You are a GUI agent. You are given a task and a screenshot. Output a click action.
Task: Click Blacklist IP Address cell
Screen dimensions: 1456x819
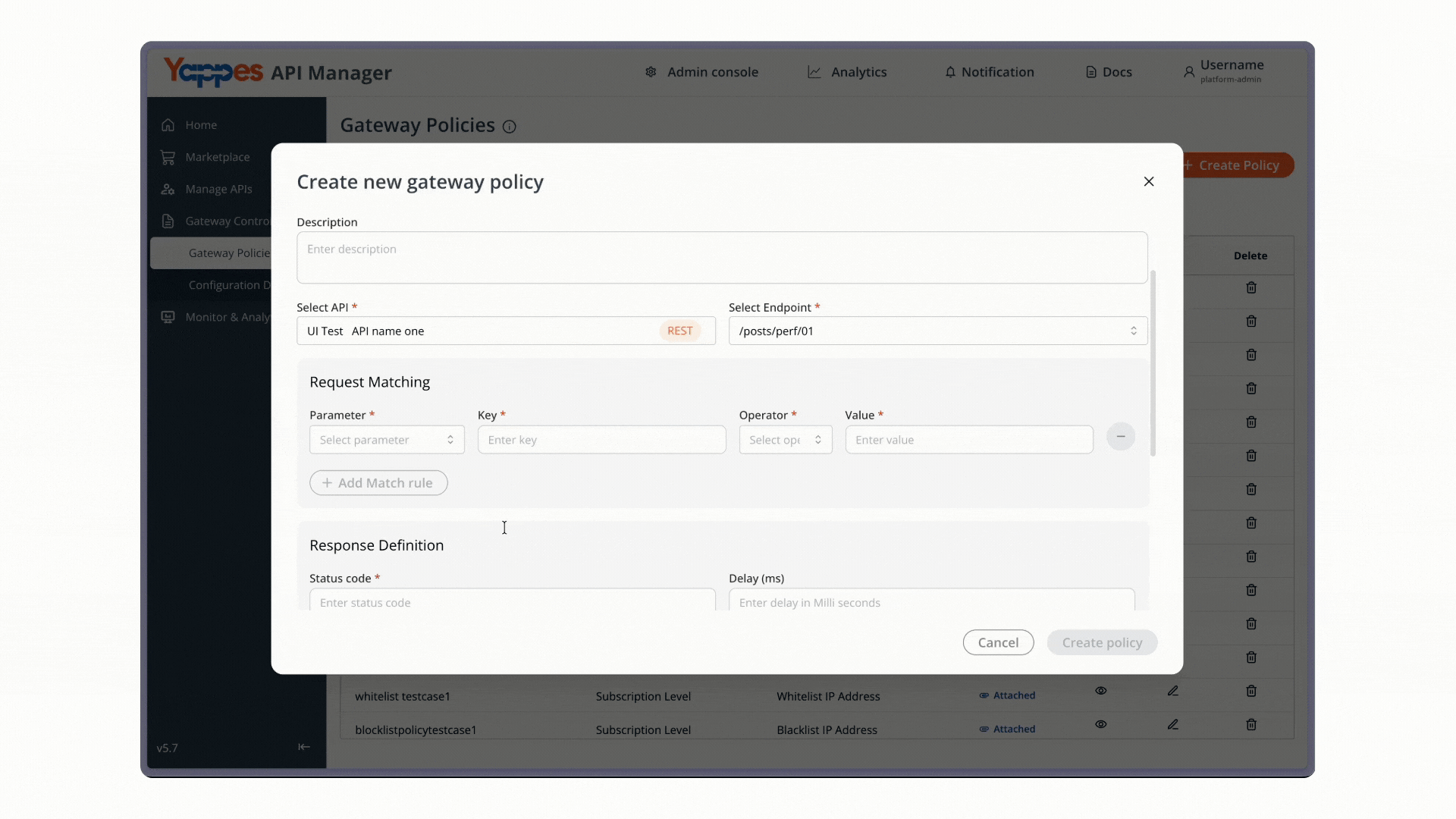point(827,730)
